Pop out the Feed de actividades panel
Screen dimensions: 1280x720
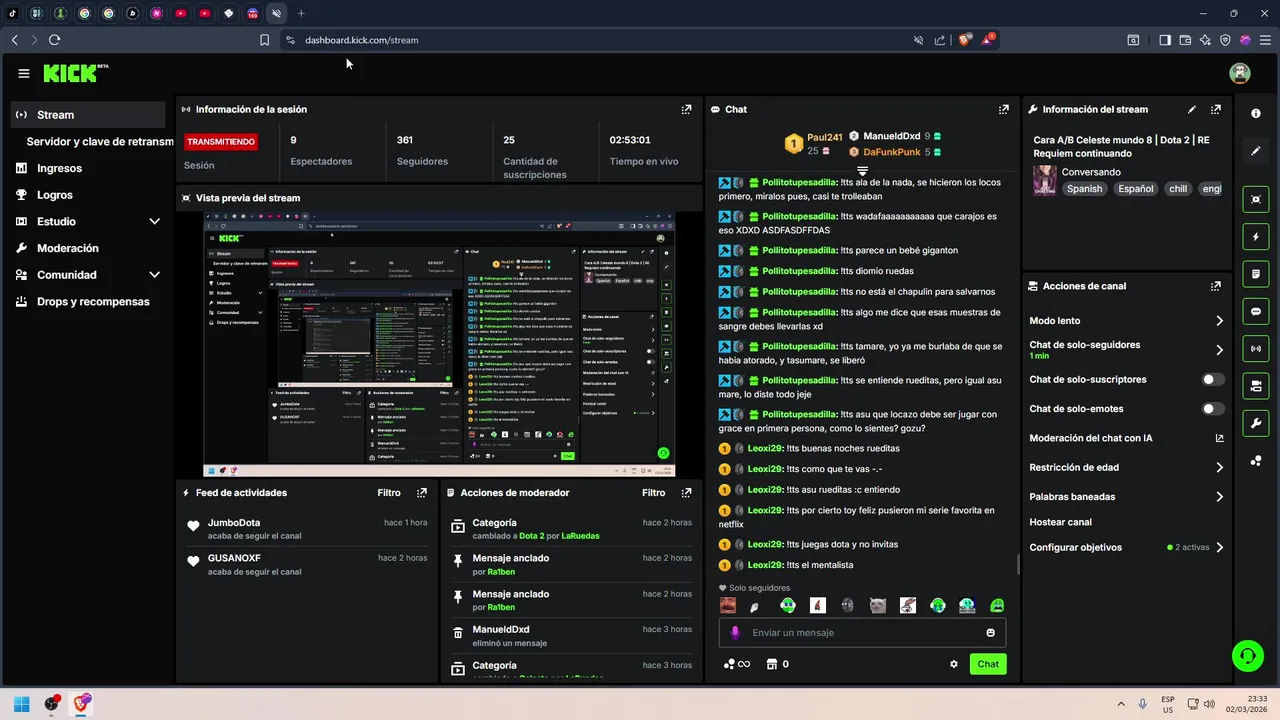422,493
